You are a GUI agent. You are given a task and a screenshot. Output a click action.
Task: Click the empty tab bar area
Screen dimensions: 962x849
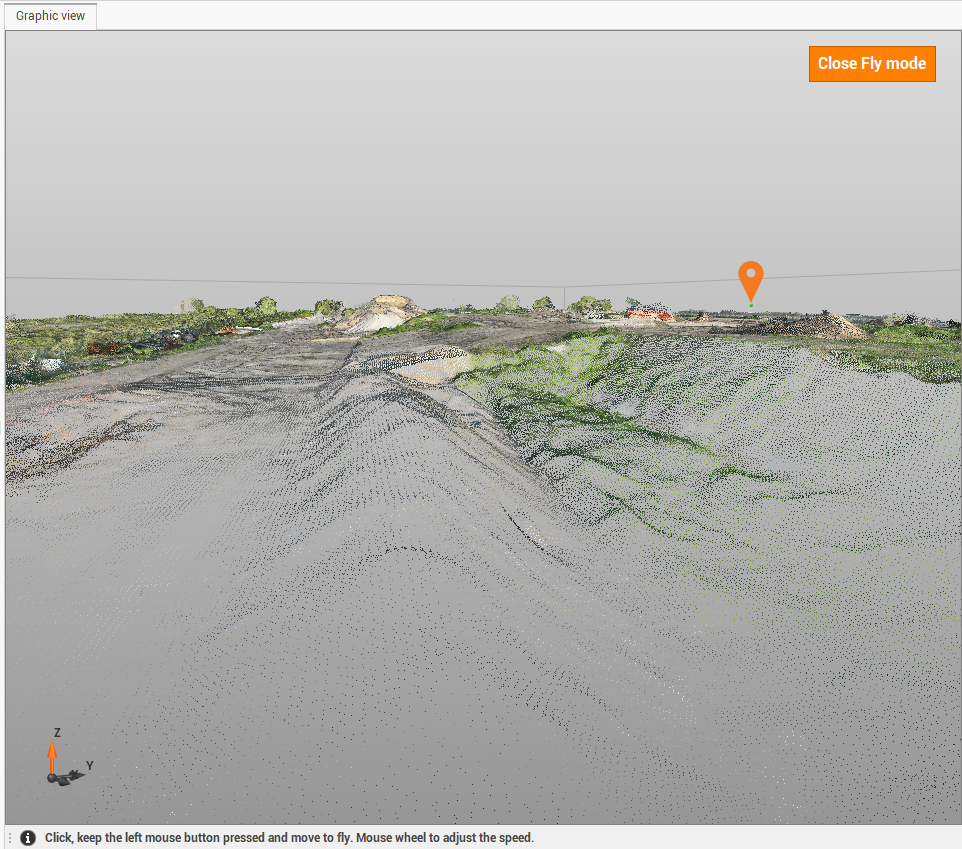coord(500,16)
